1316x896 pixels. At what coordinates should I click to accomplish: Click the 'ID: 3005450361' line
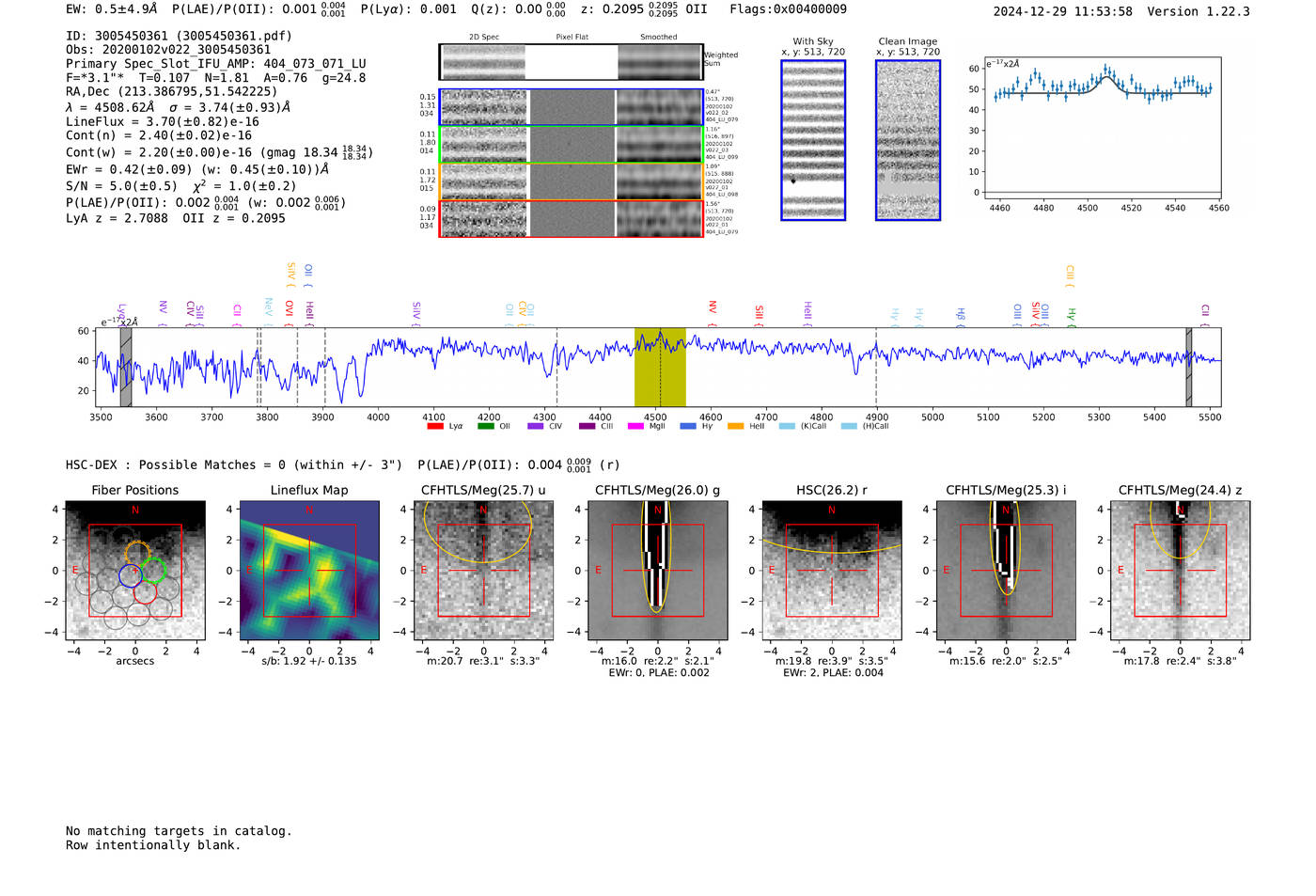179,36
